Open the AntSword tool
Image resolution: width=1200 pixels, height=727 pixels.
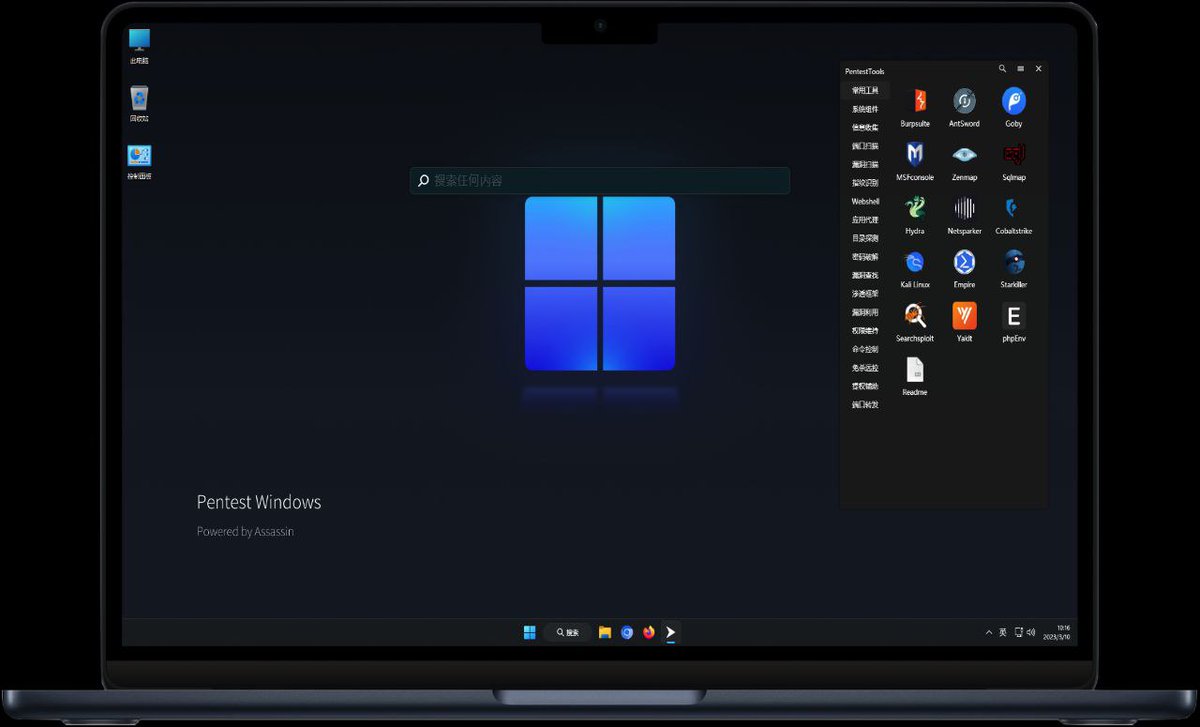964,106
